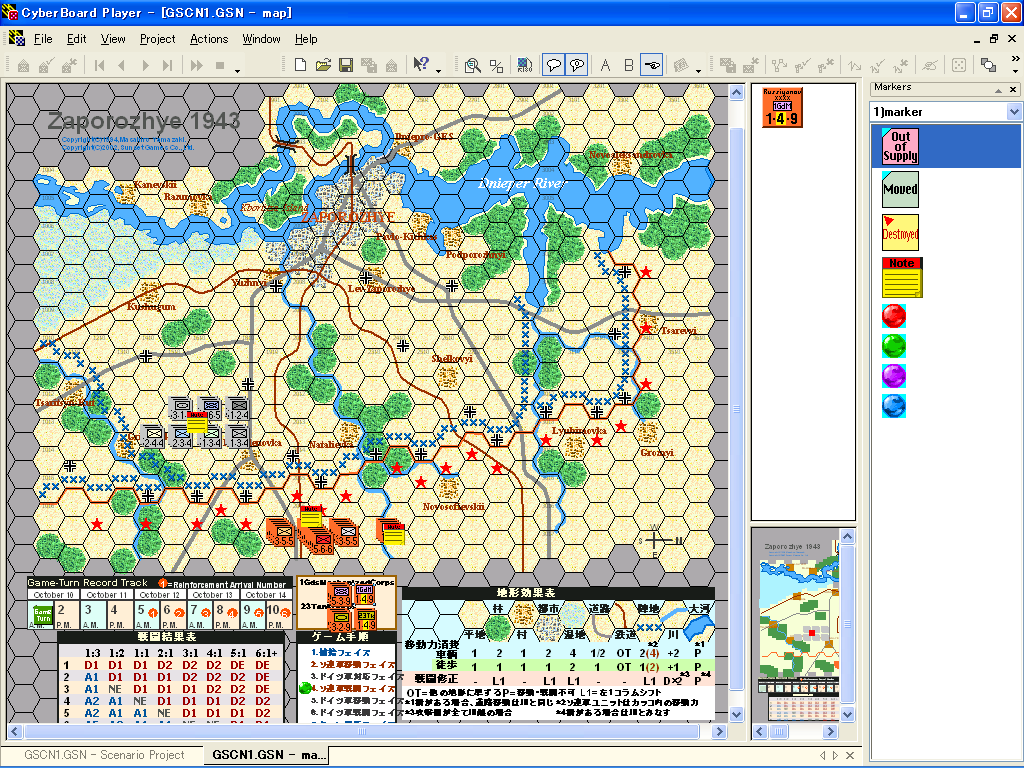Select the Destroyed marker

900,232
